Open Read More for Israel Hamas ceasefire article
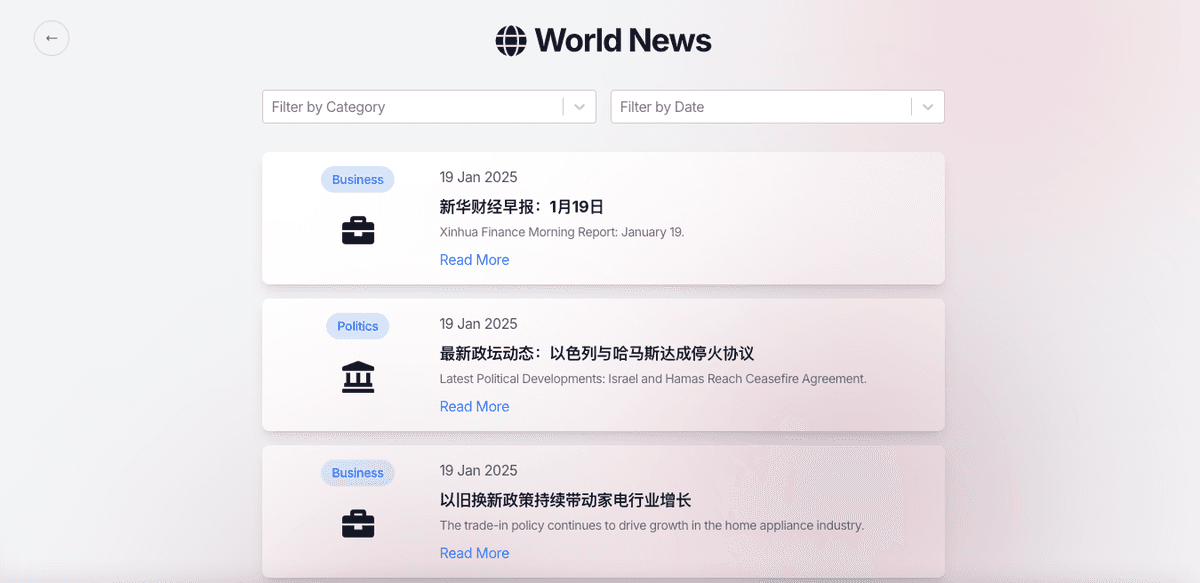1200x583 pixels. [x=474, y=407]
